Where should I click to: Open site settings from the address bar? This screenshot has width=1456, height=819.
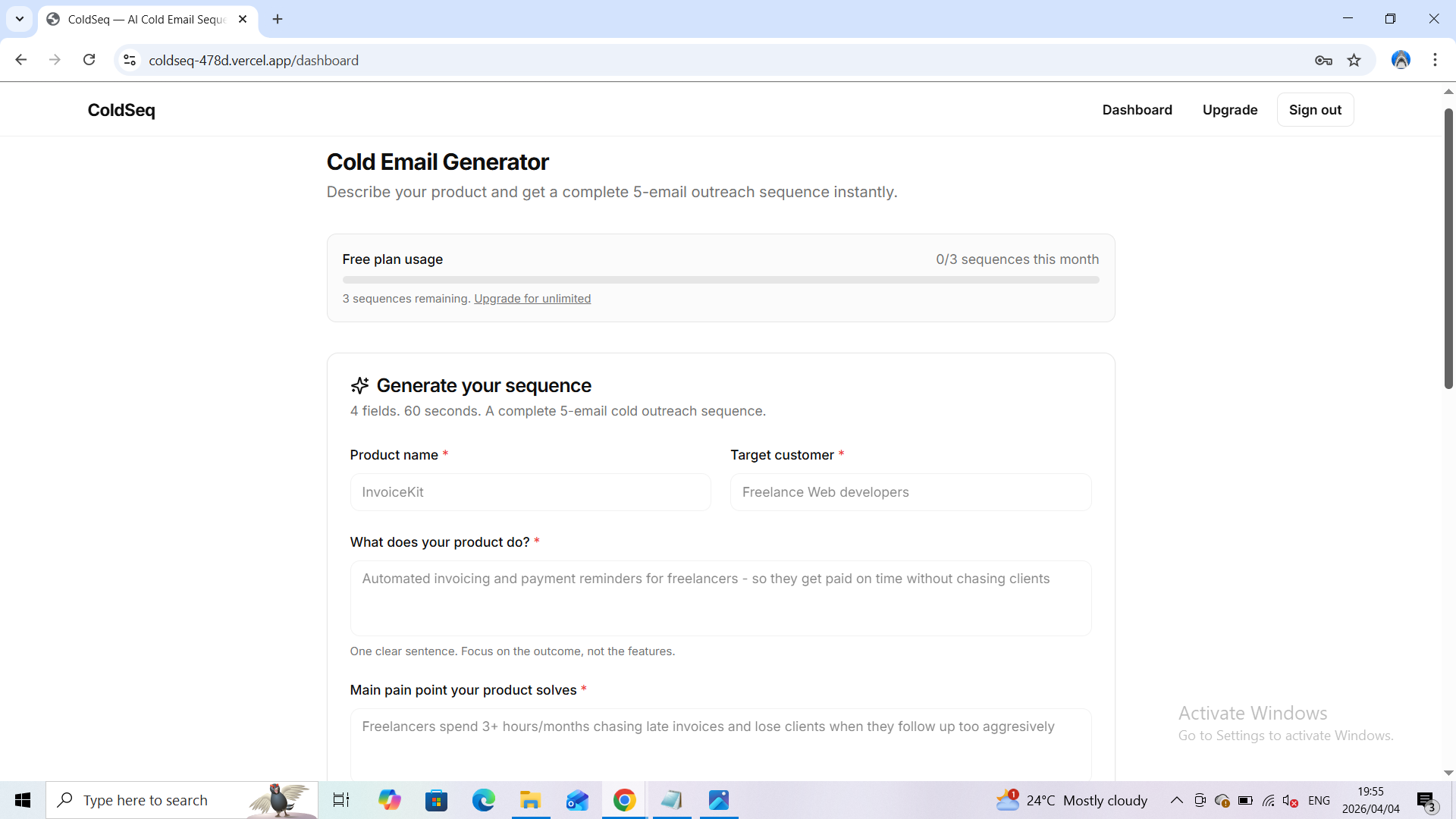click(x=129, y=60)
